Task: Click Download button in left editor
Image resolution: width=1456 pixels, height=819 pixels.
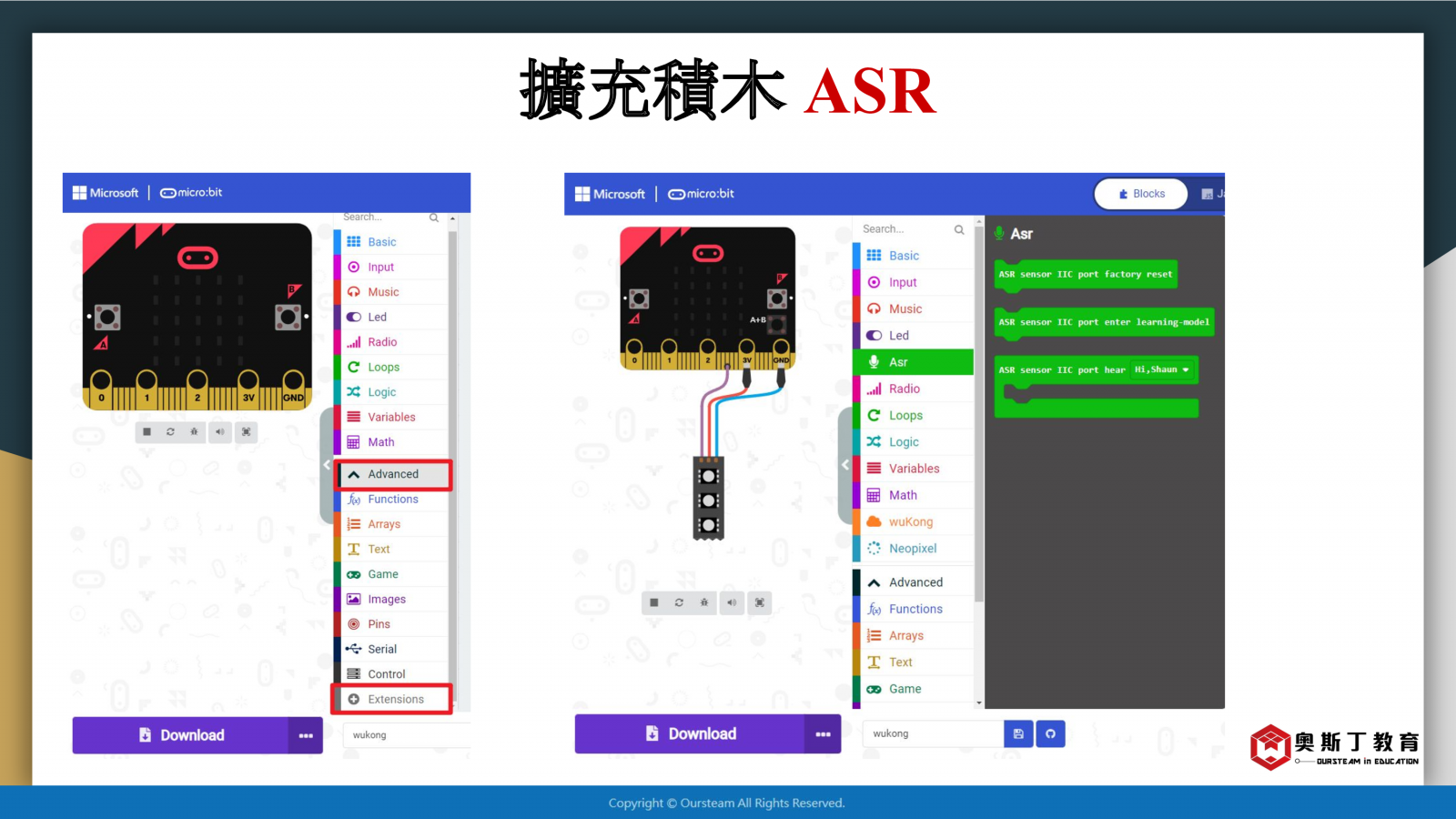Action: click(181, 735)
